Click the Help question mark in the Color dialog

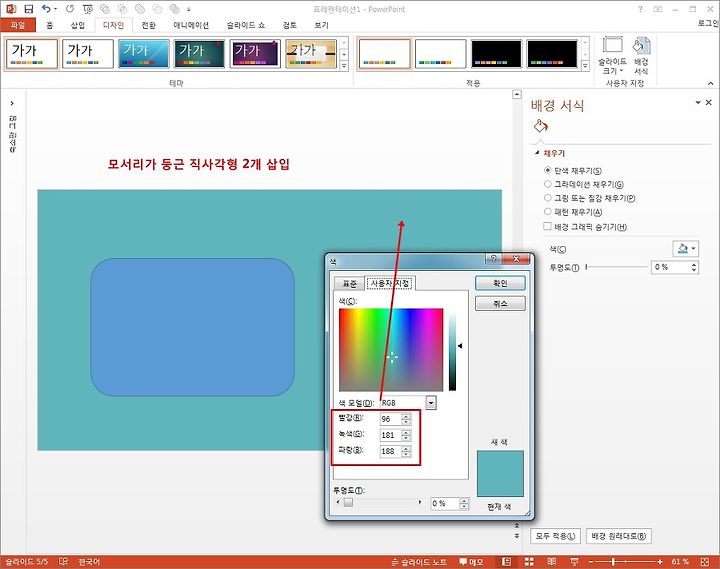pyautogui.click(x=493, y=259)
